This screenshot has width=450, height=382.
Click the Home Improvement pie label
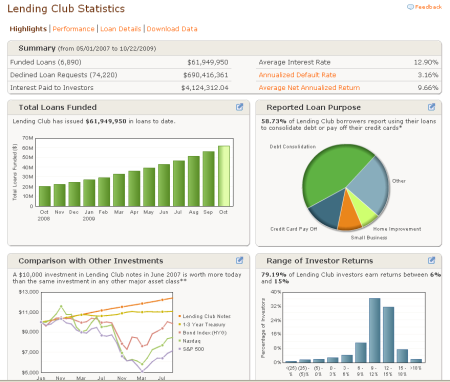click(x=397, y=229)
